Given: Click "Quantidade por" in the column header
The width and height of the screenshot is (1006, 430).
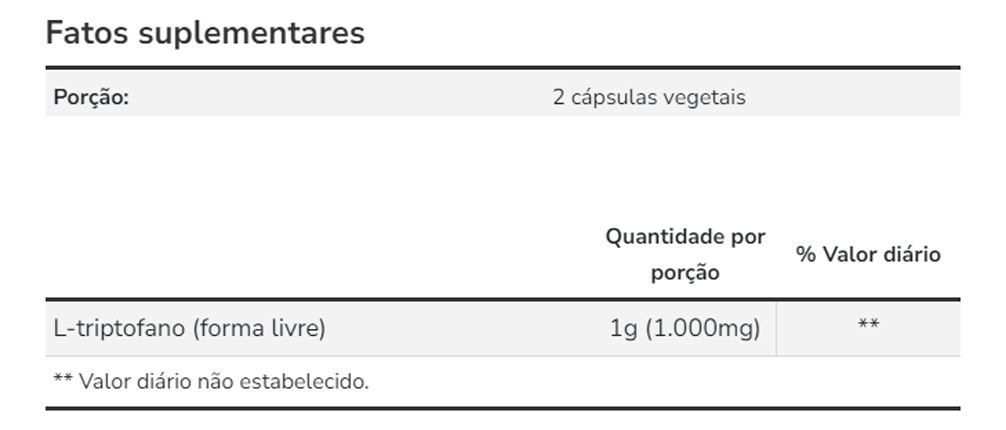Looking at the screenshot, I should (685, 237).
